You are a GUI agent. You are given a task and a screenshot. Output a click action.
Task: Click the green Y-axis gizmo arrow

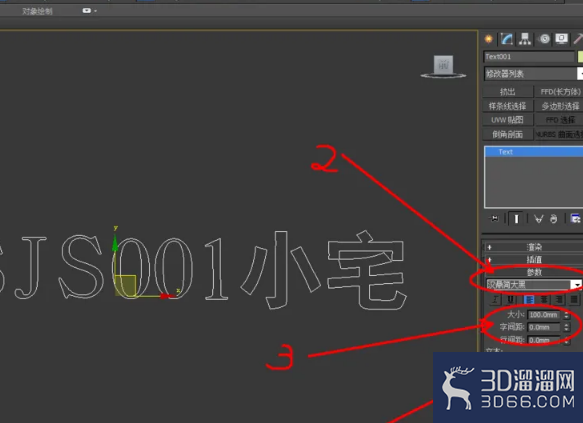pyautogui.click(x=115, y=242)
